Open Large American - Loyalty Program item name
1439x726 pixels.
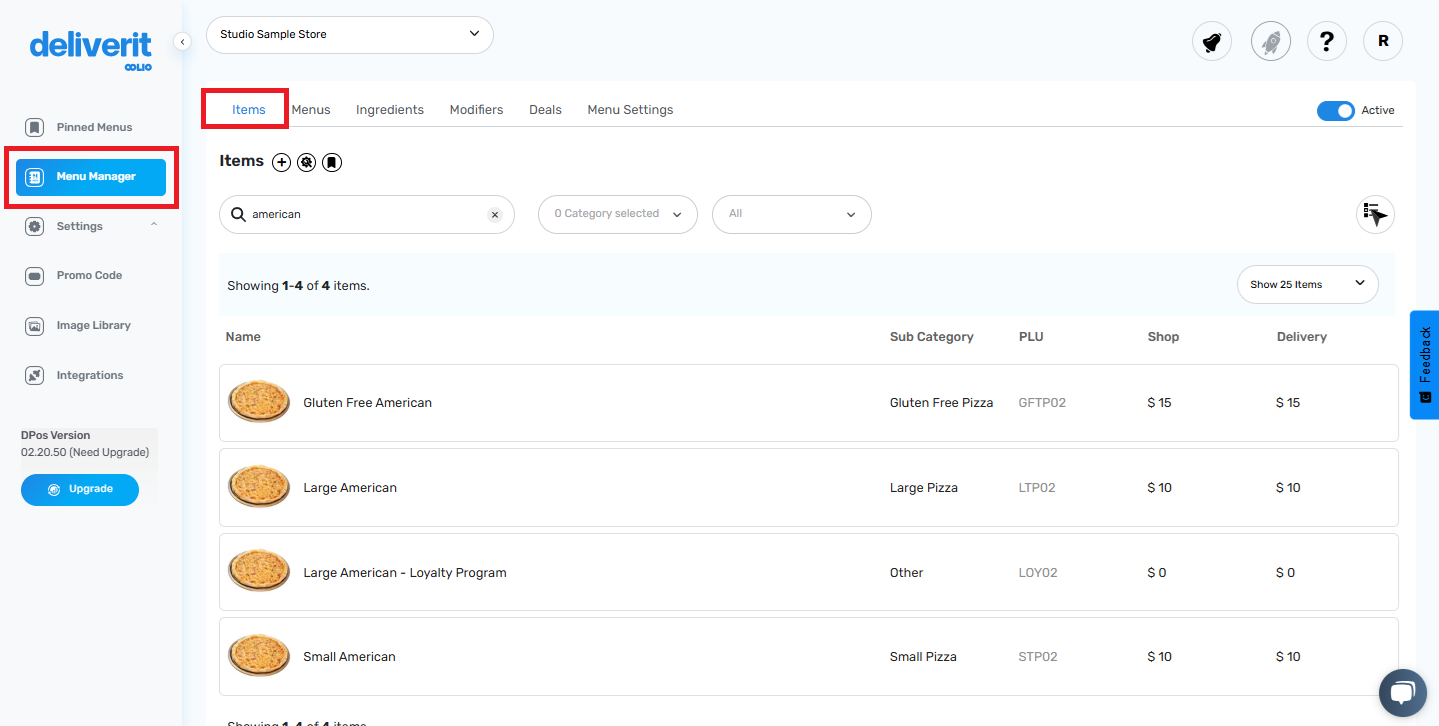(405, 573)
